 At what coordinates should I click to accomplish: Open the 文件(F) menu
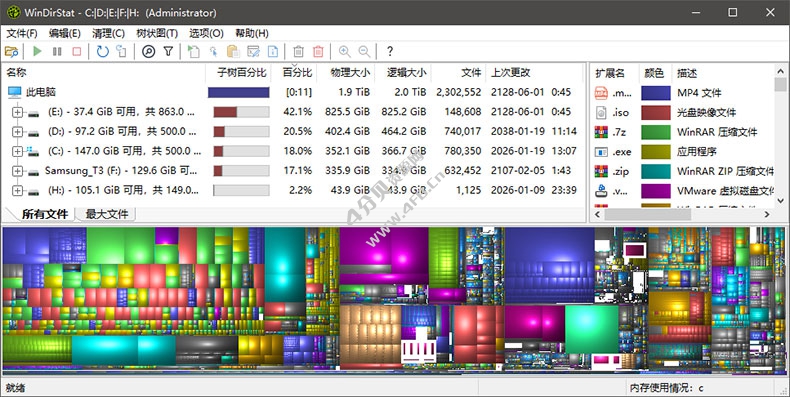pos(22,33)
